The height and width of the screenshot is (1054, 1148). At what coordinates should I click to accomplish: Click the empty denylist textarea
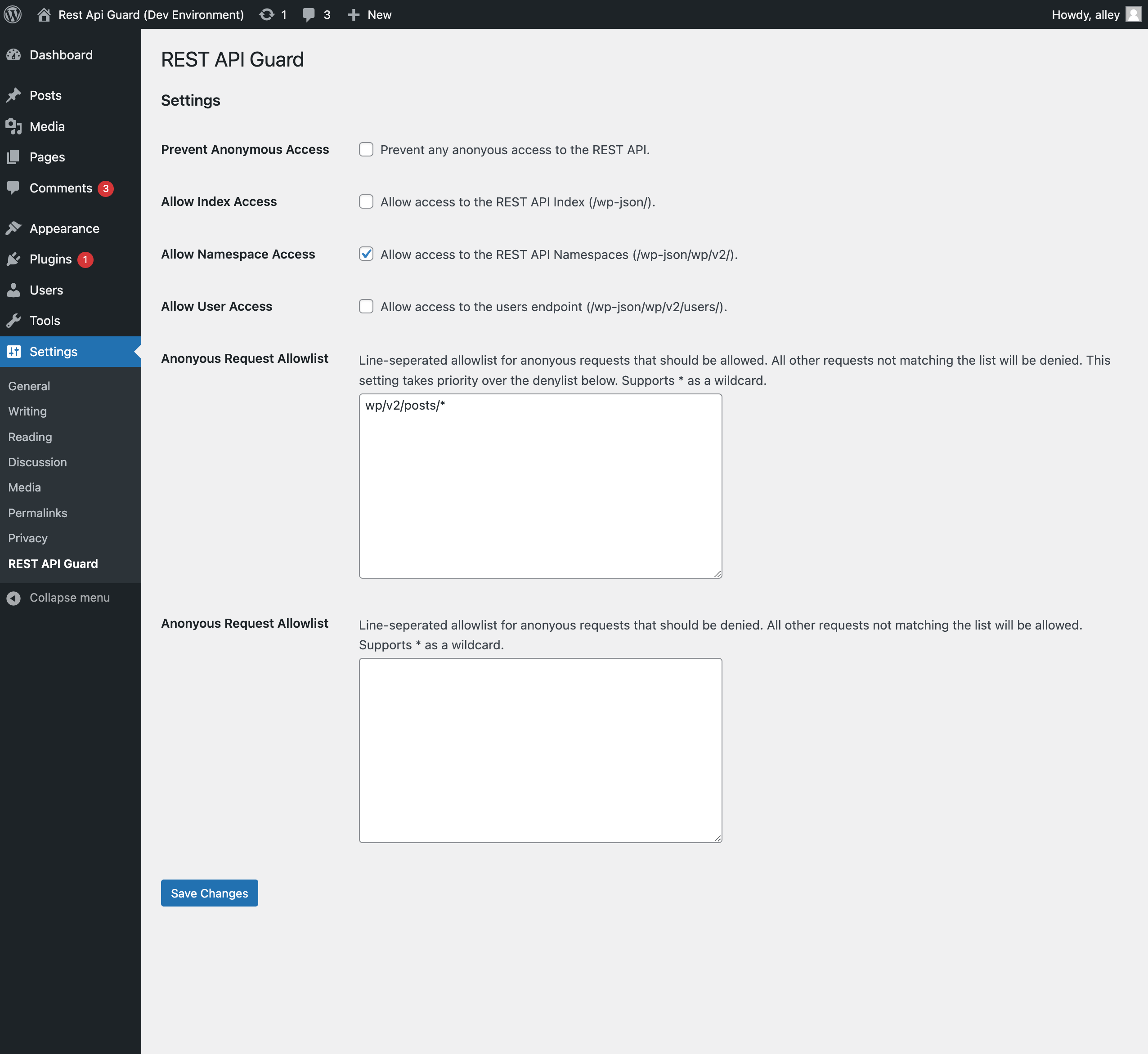(540, 750)
